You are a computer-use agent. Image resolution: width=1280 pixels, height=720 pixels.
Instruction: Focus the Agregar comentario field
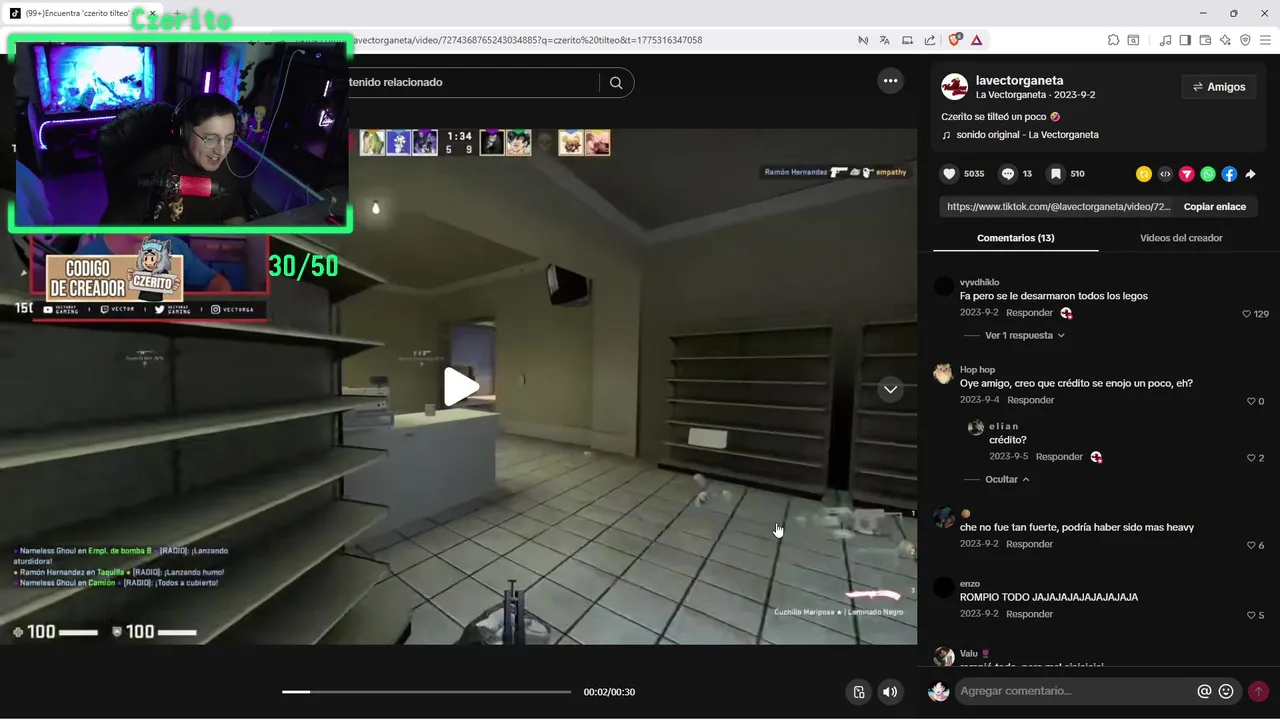point(1075,691)
